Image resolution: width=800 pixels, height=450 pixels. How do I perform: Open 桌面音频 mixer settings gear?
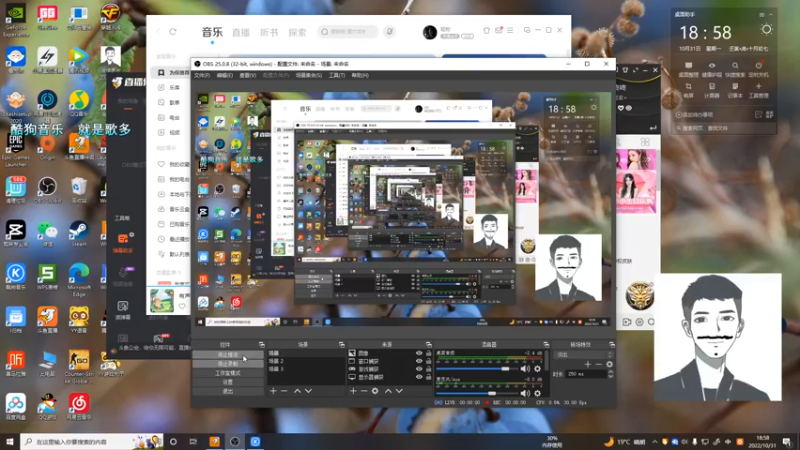pos(537,369)
